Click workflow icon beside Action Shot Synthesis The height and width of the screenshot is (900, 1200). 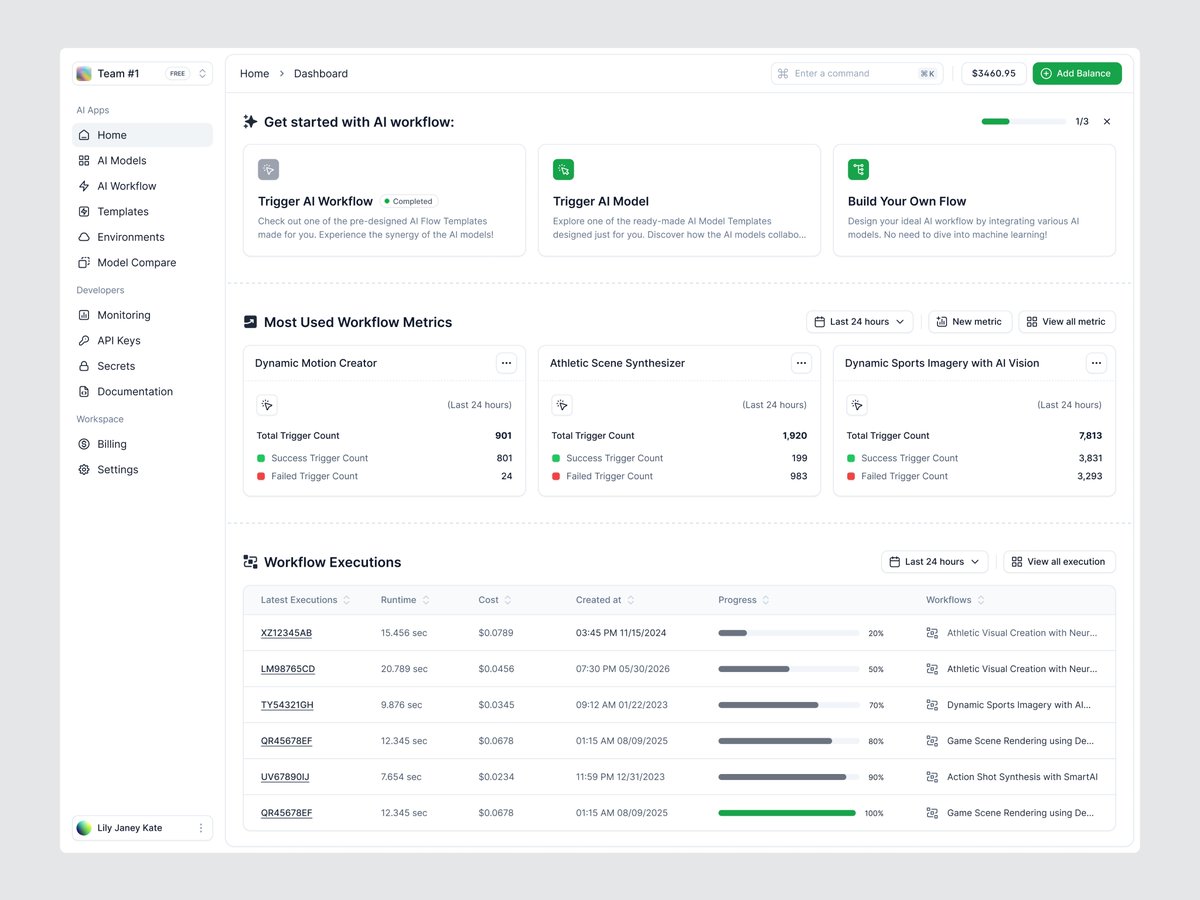(x=932, y=777)
